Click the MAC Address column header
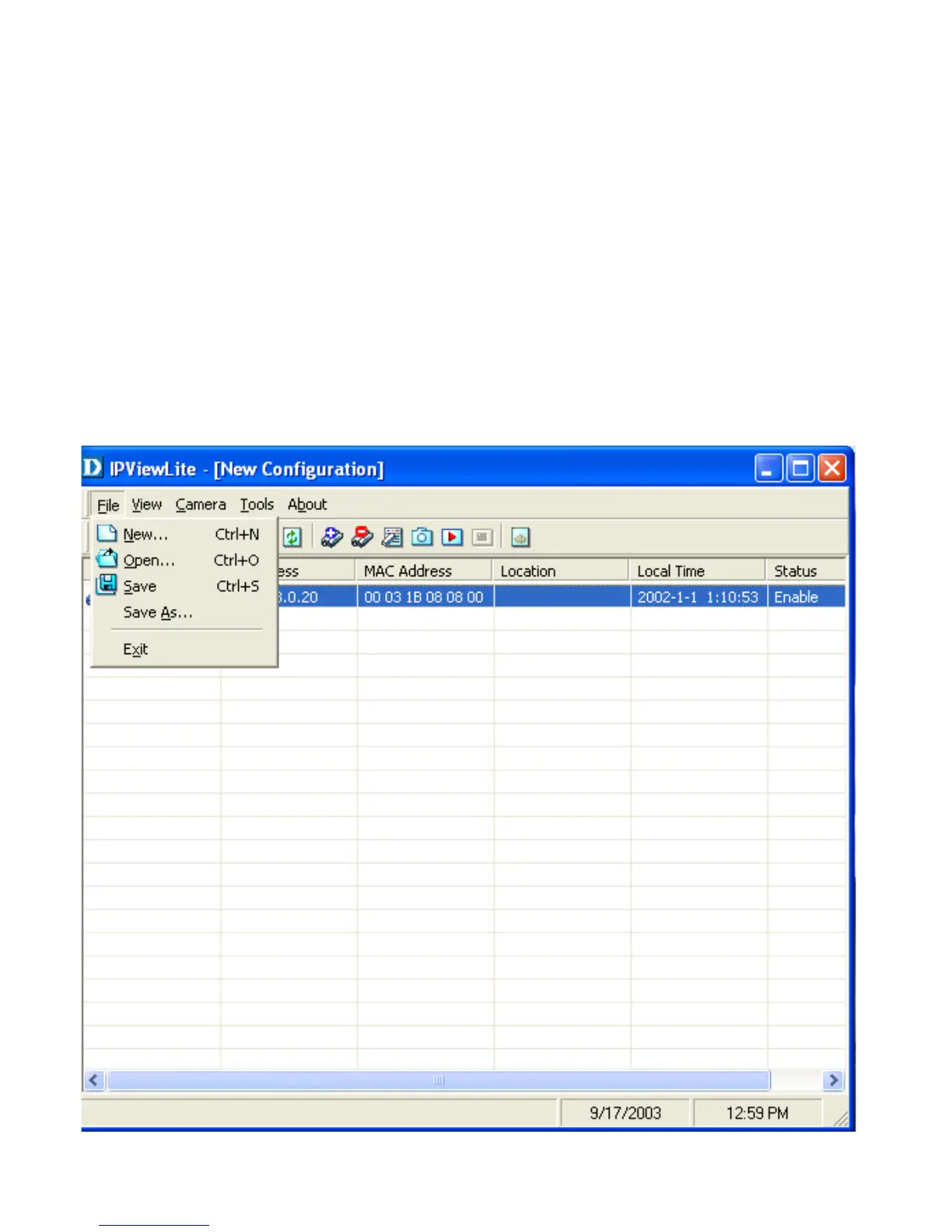This screenshot has width=952, height=1232. [425, 571]
